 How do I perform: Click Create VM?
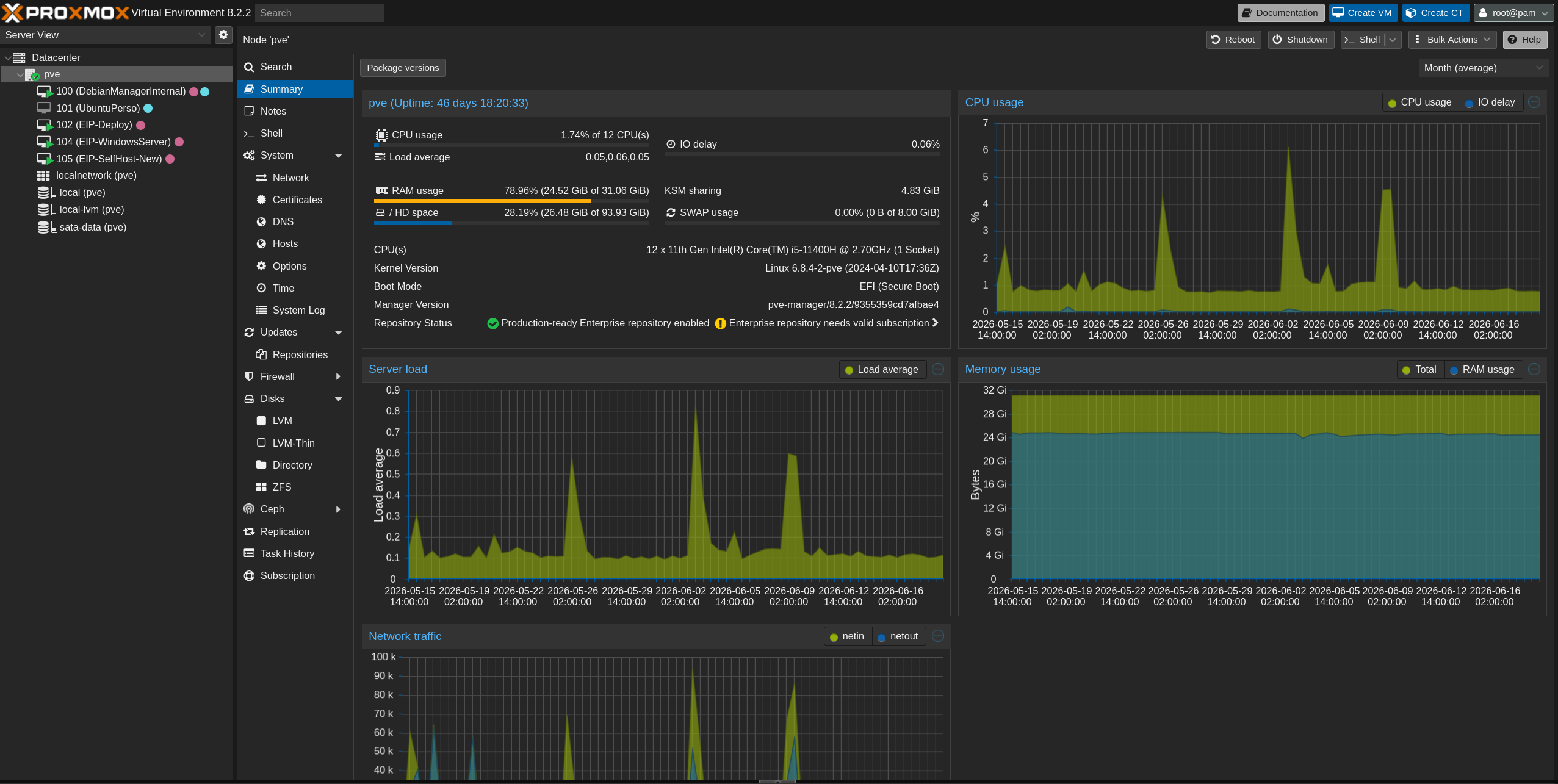[1363, 13]
